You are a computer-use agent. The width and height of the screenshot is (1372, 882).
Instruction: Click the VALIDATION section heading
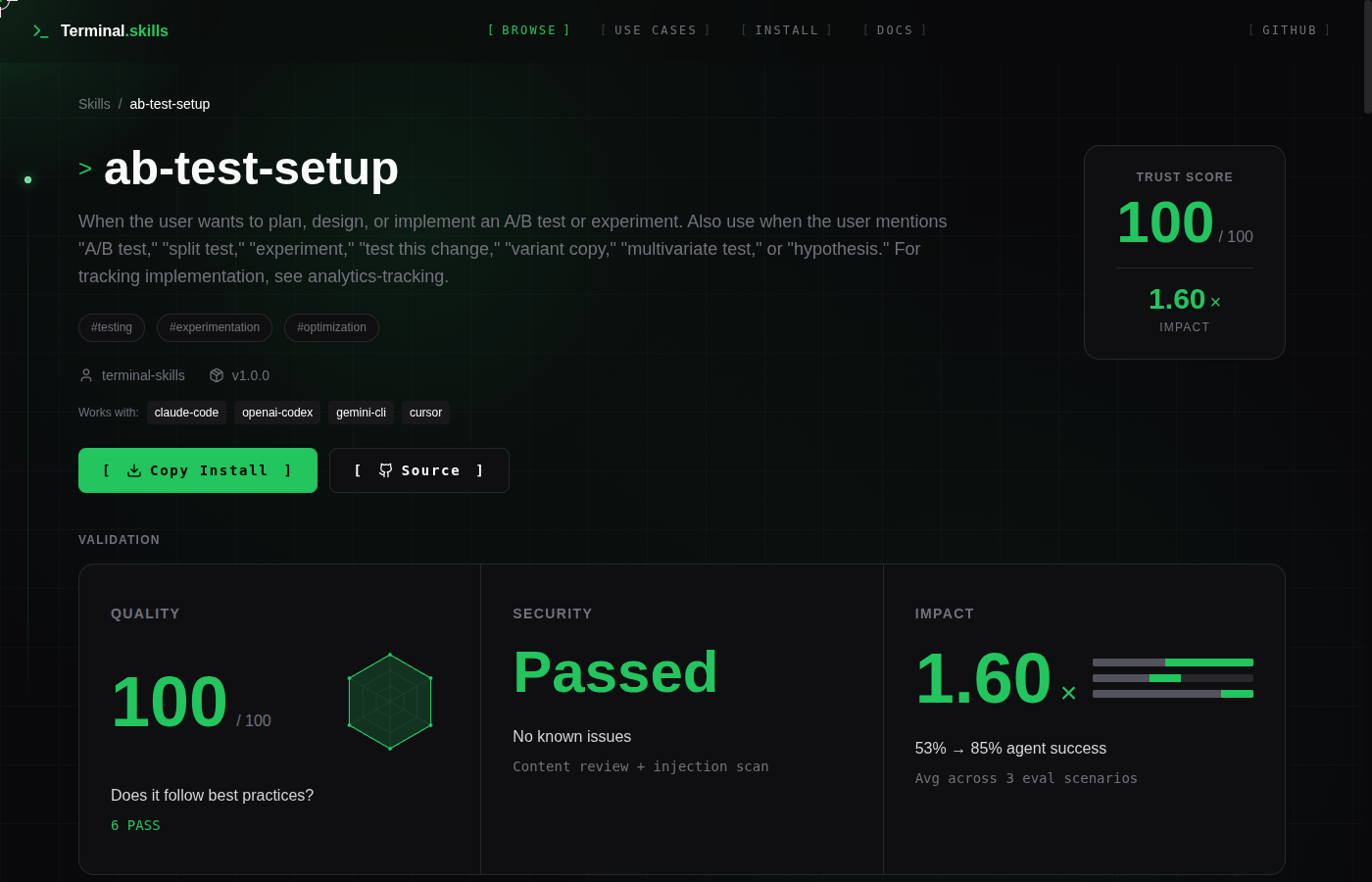pos(119,540)
